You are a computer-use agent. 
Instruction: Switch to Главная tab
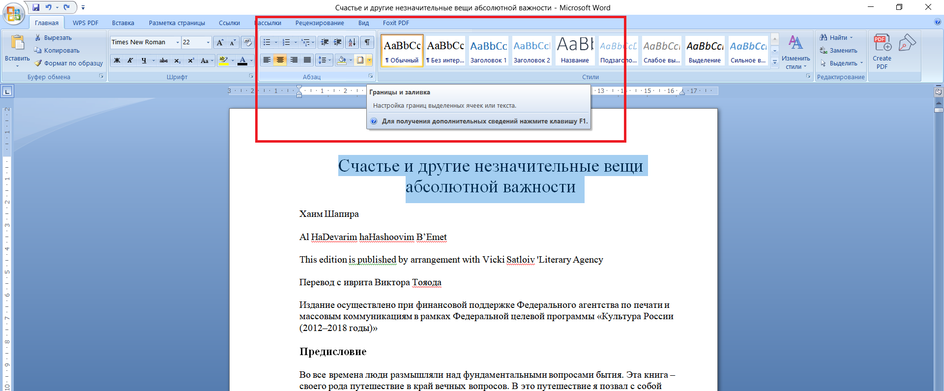coord(46,23)
